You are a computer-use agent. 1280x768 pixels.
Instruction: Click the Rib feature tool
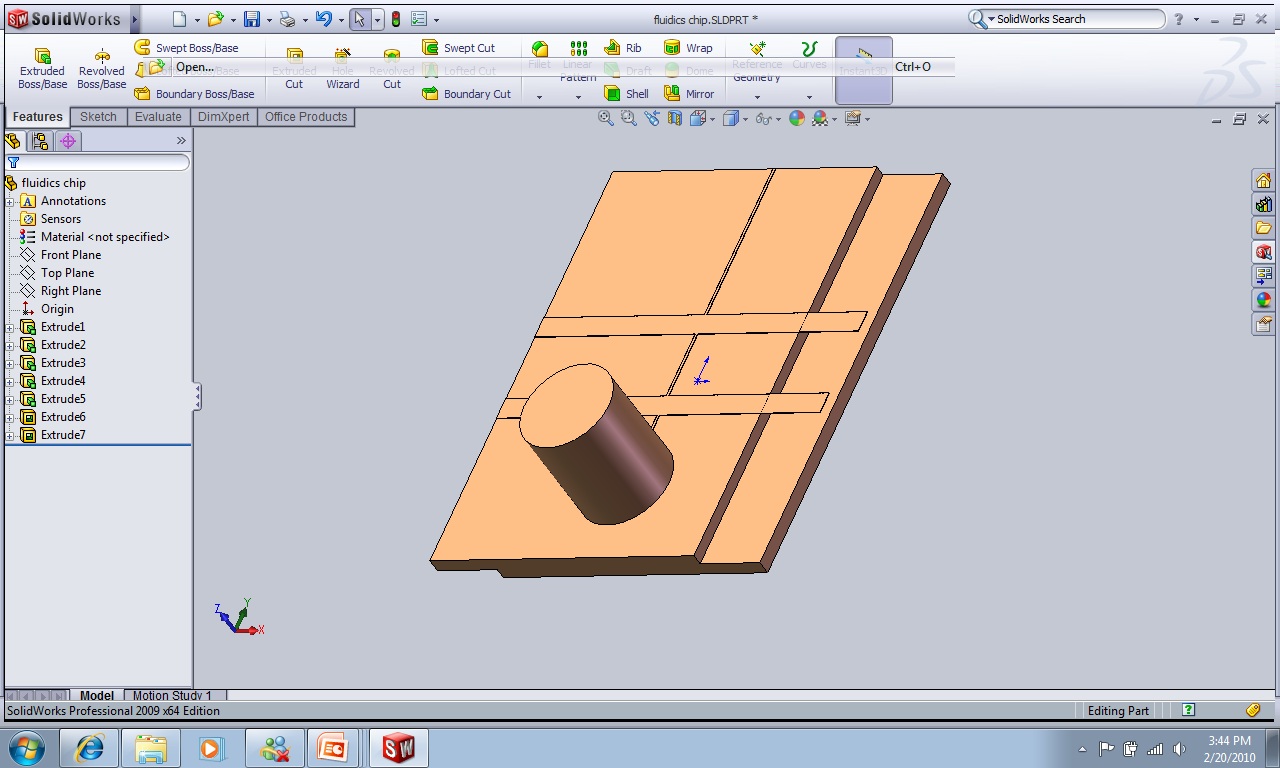(623, 48)
